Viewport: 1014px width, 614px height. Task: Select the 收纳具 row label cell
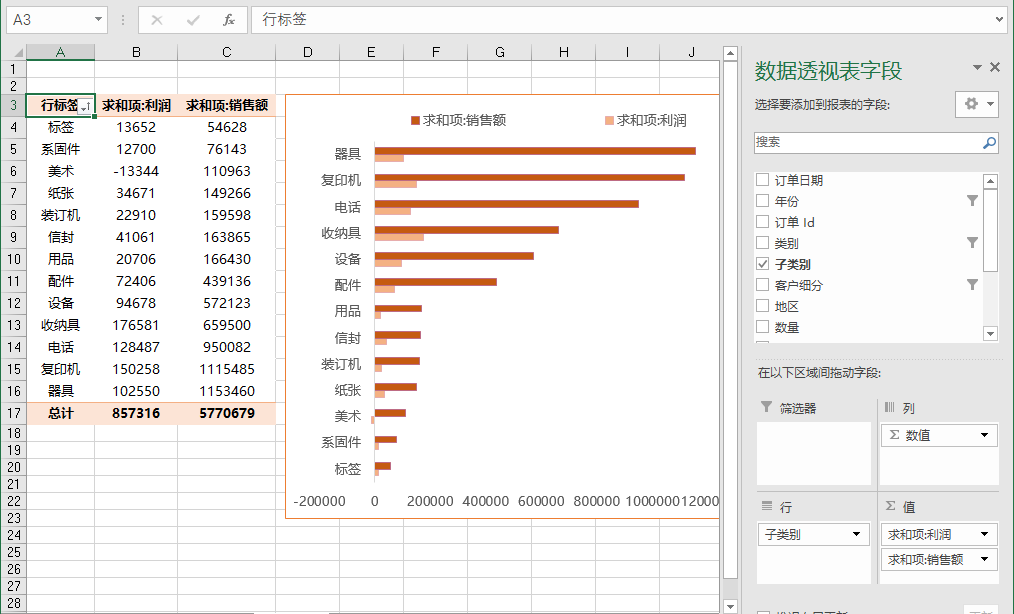60,325
